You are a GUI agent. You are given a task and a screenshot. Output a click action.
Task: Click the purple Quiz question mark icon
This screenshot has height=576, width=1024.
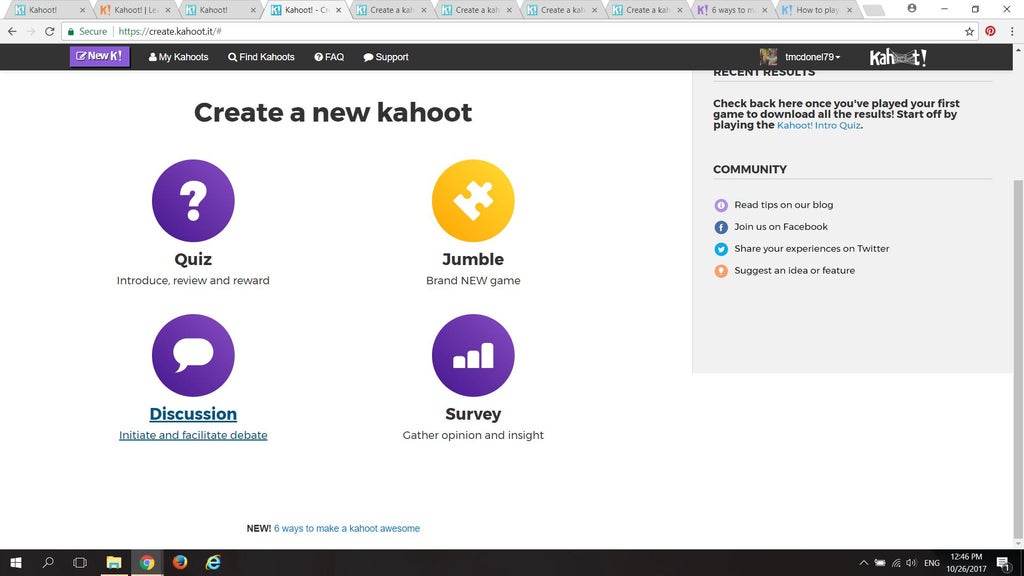click(x=193, y=200)
